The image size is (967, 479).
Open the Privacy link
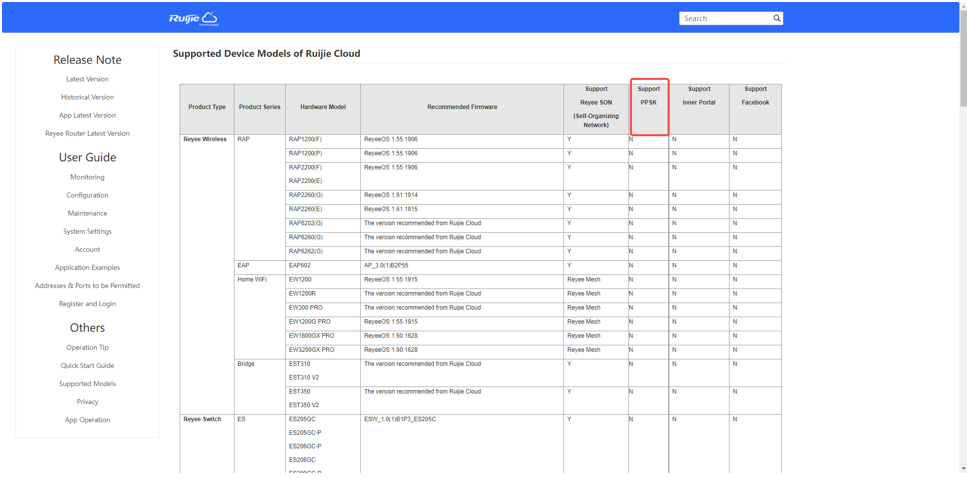(88, 401)
